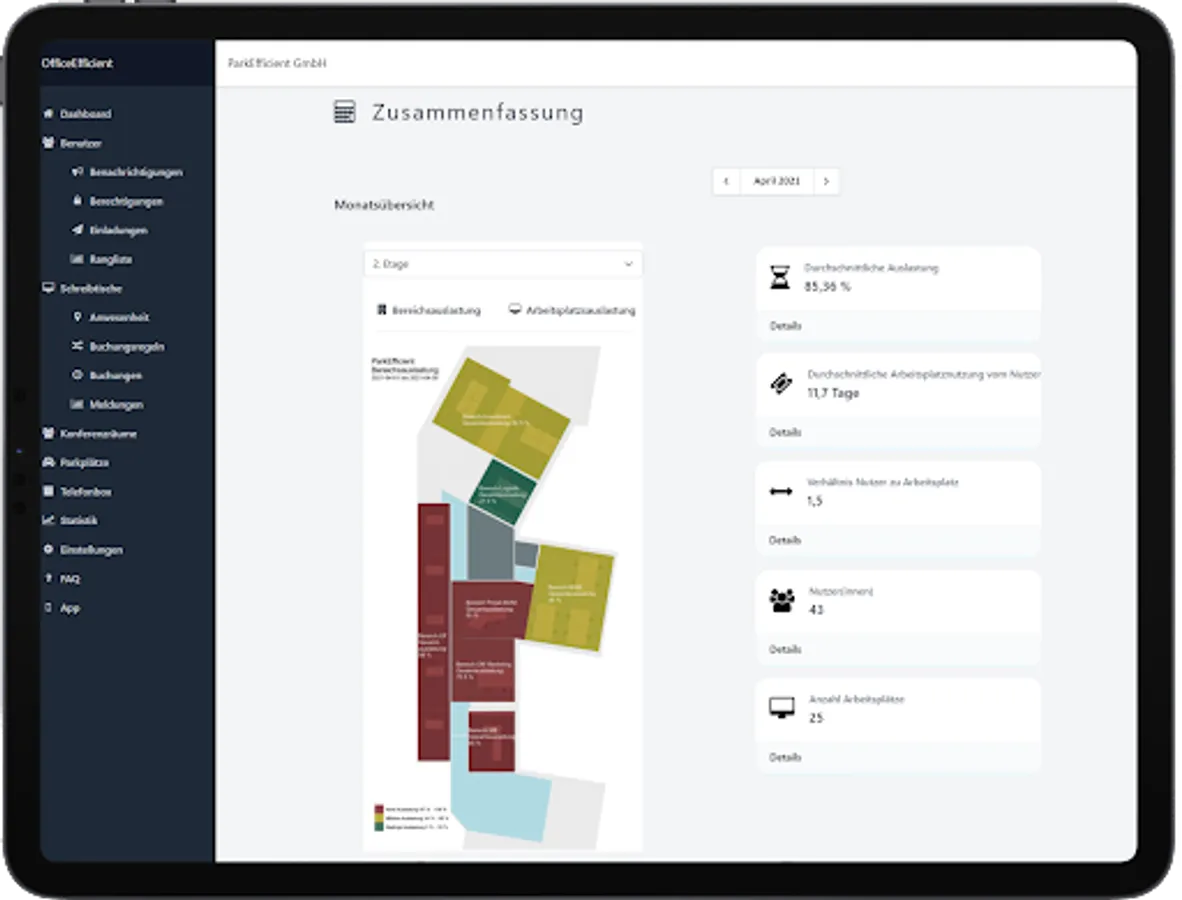
Task: Click the green legend swatch
Action: [379, 827]
